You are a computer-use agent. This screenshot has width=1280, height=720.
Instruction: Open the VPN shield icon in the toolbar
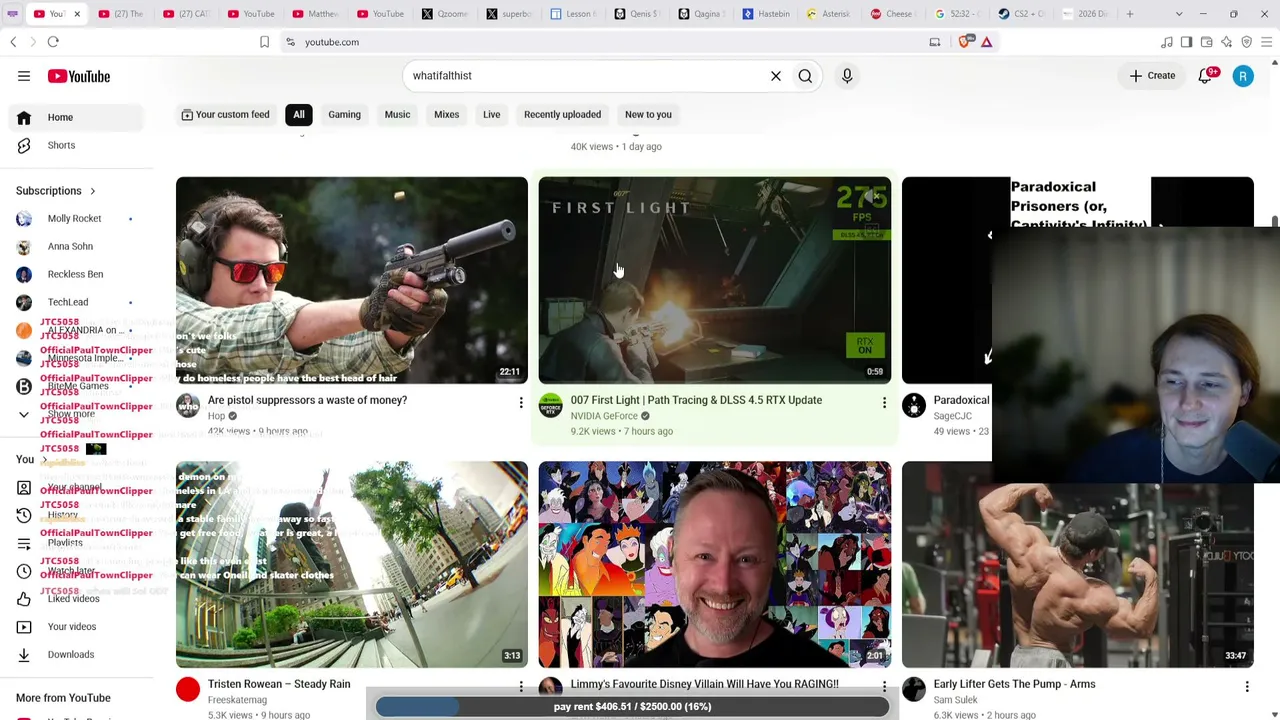(1246, 42)
